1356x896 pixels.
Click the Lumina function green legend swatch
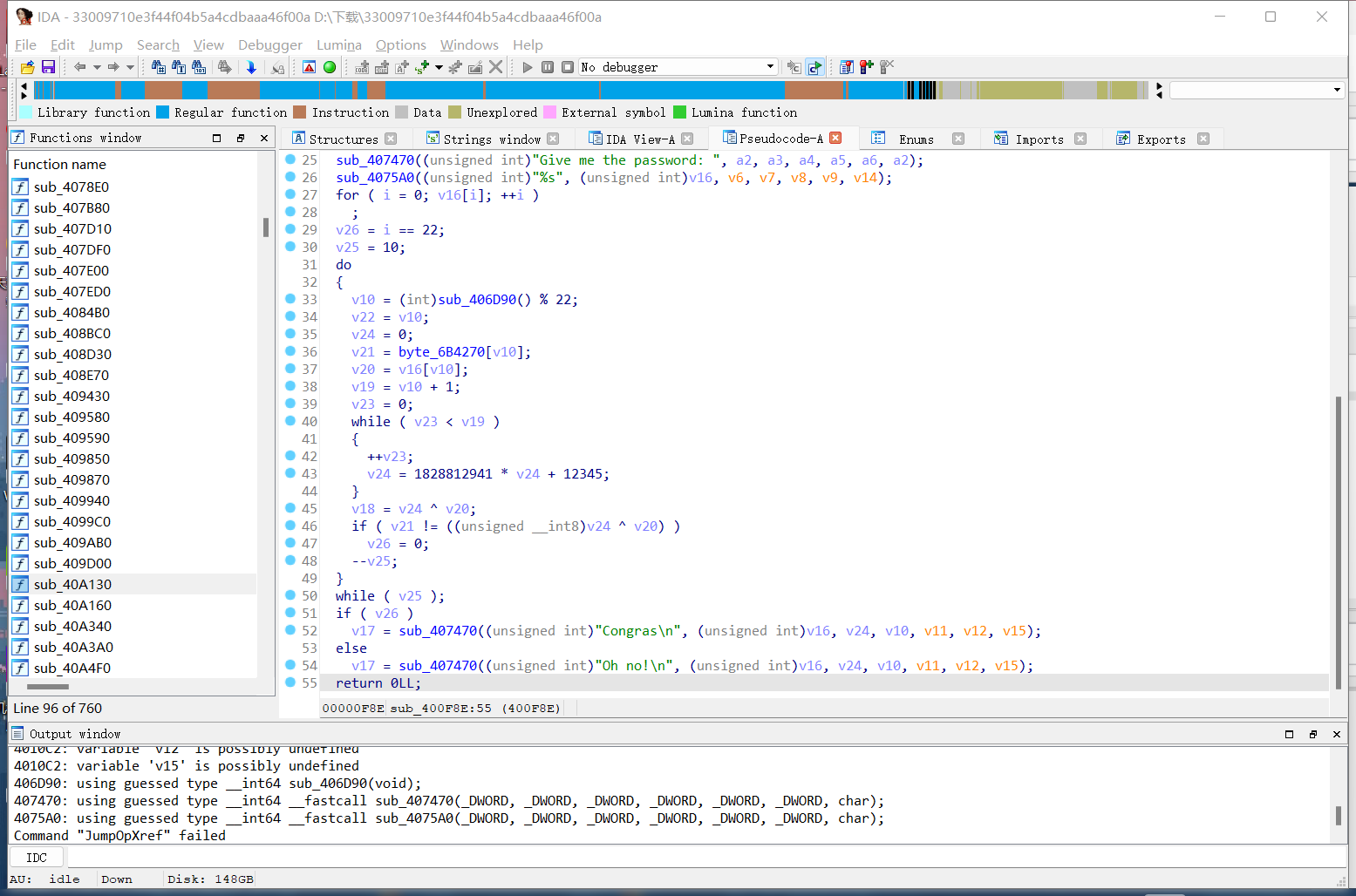click(680, 112)
